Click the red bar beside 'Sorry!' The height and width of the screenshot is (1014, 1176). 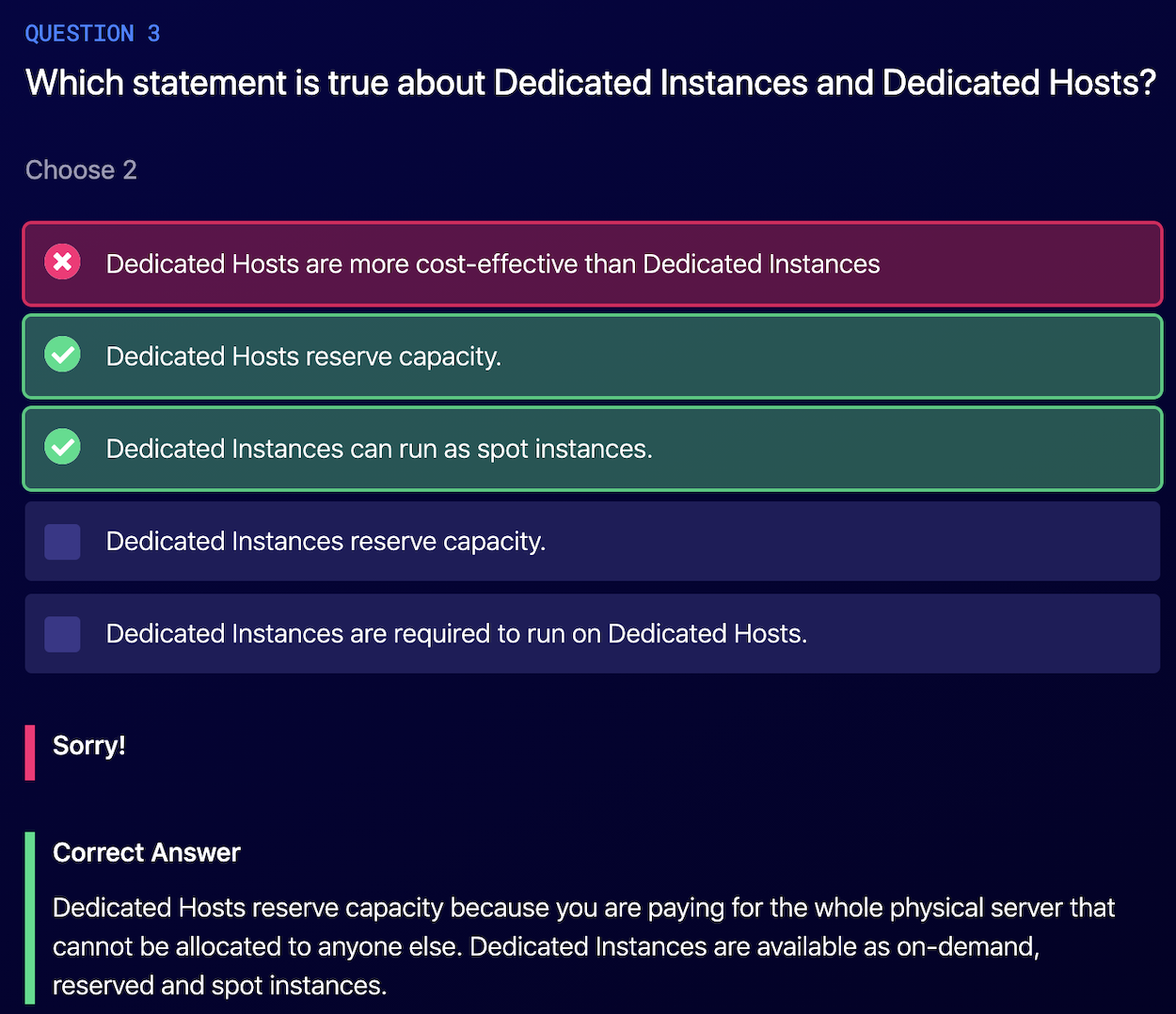click(30, 753)
